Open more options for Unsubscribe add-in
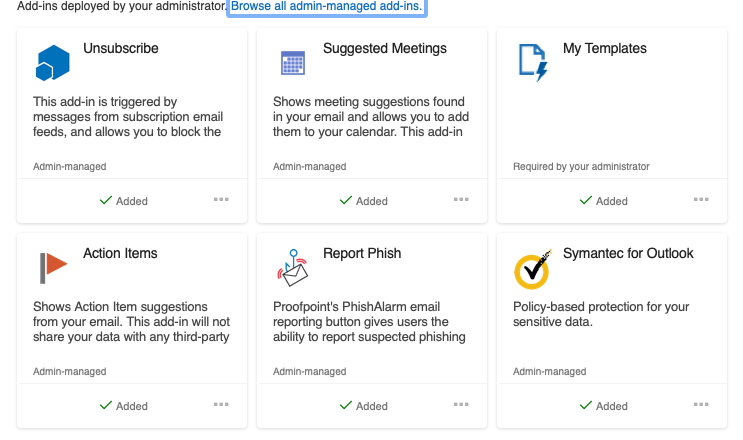The height and width of the screenshot is (440, 743). [221, 199]
